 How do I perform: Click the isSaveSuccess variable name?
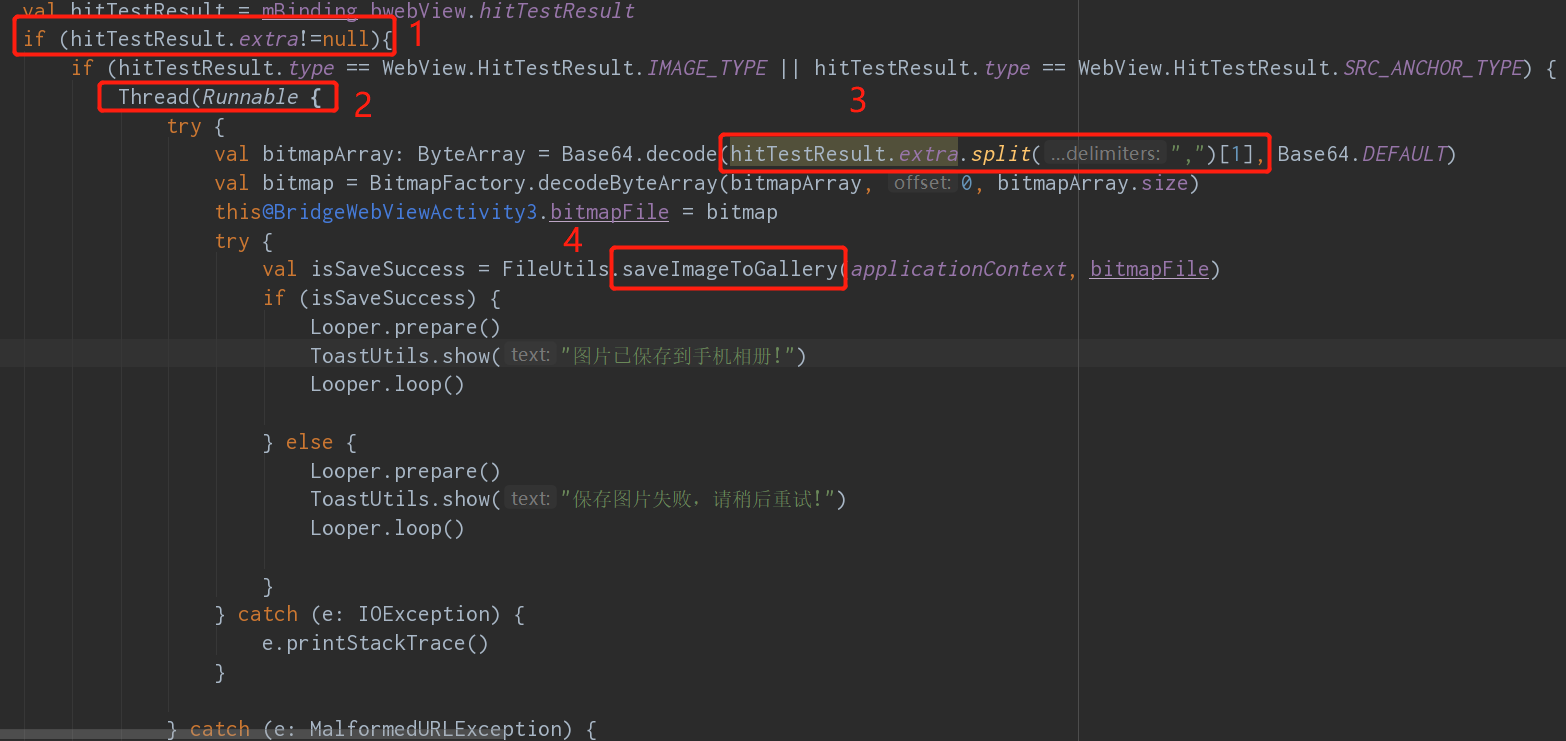coord(388,268)
